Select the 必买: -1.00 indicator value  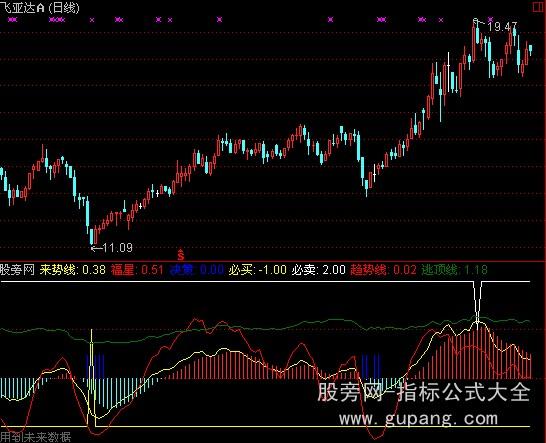(258, 270)
